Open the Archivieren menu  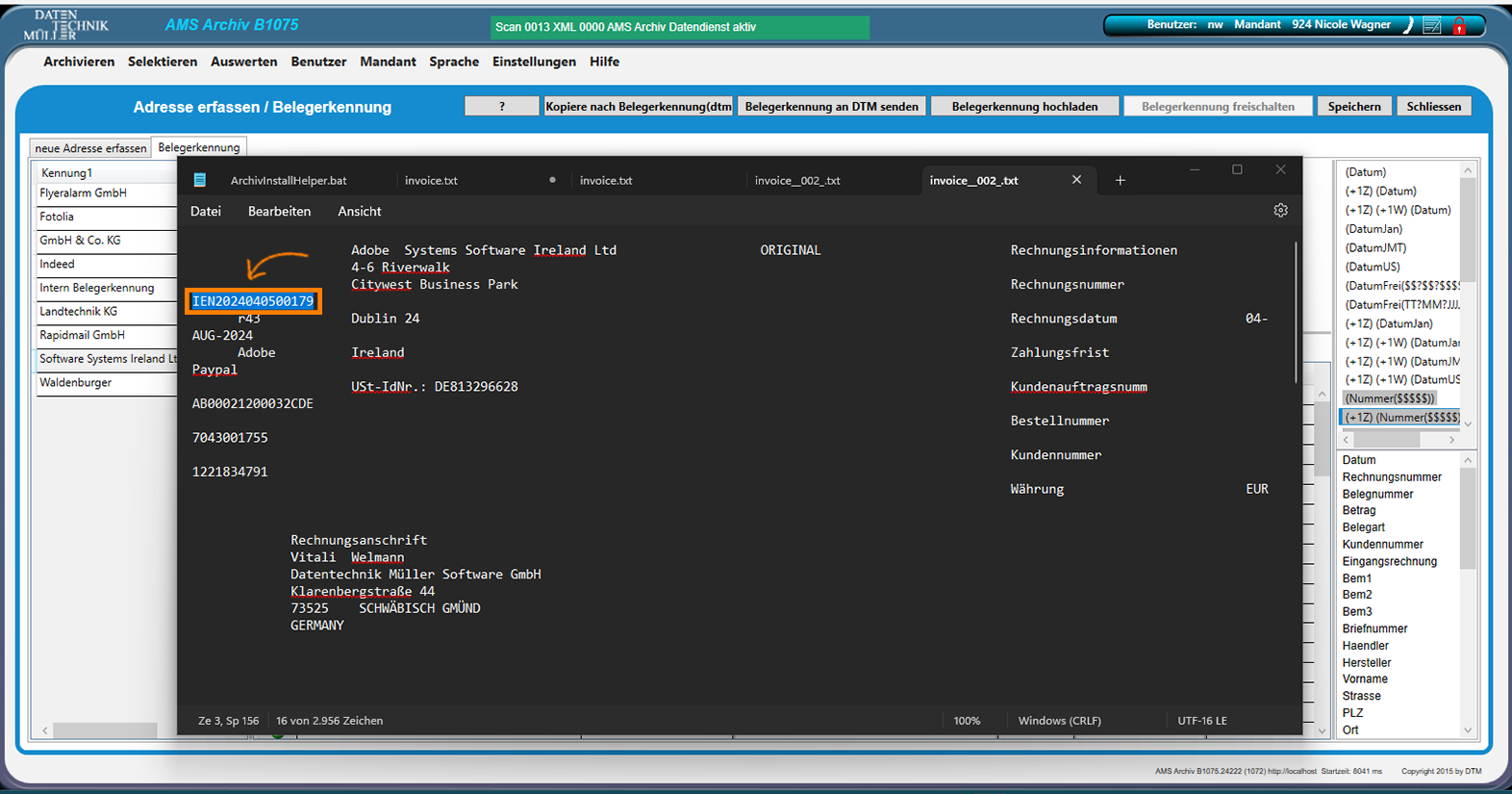point(79,62)
